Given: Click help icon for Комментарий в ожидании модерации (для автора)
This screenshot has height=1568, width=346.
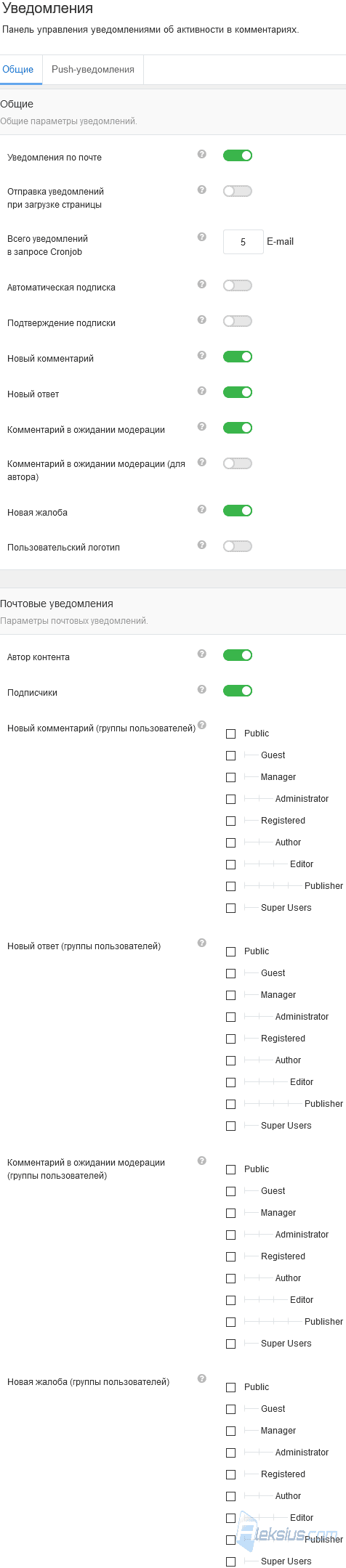Looking at the screenshot, I should pos(202,462).
